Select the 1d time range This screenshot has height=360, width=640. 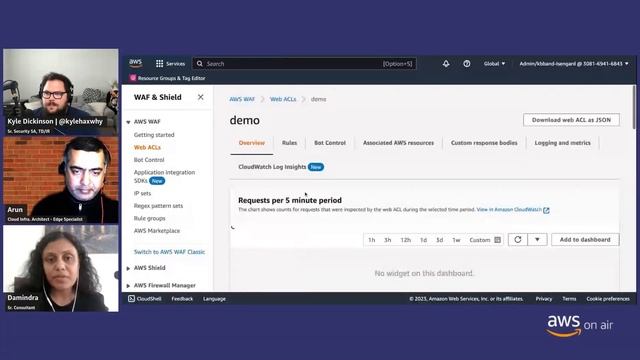423,240
